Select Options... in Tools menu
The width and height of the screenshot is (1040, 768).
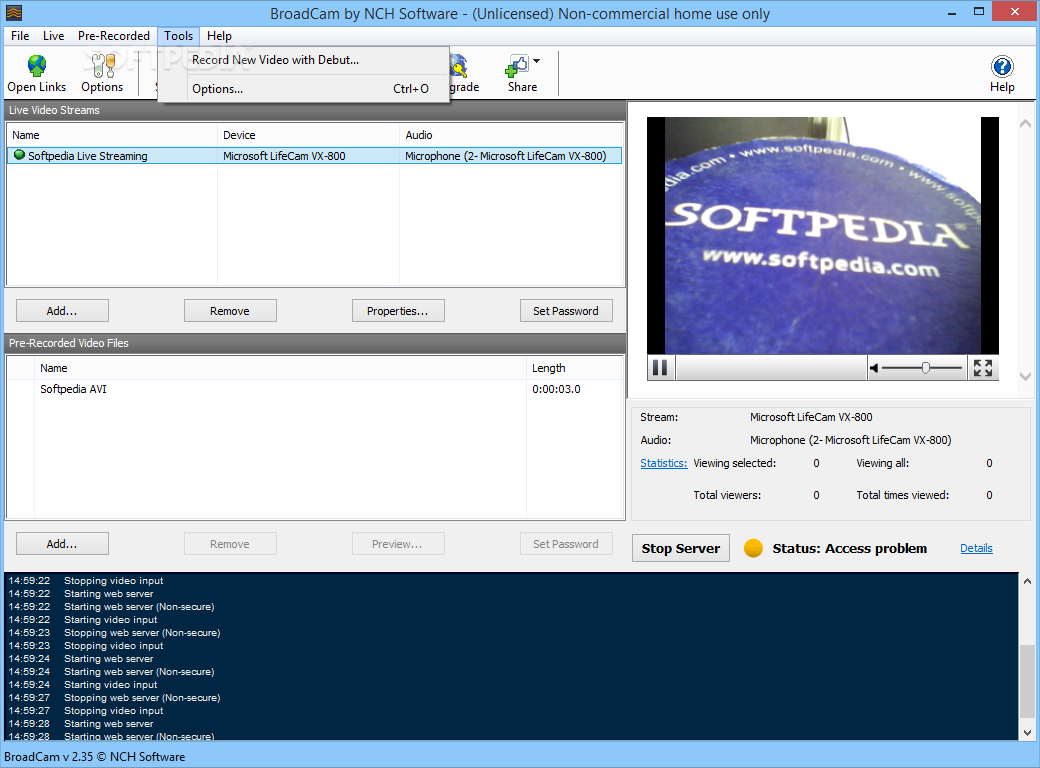[x=304, y=89]
